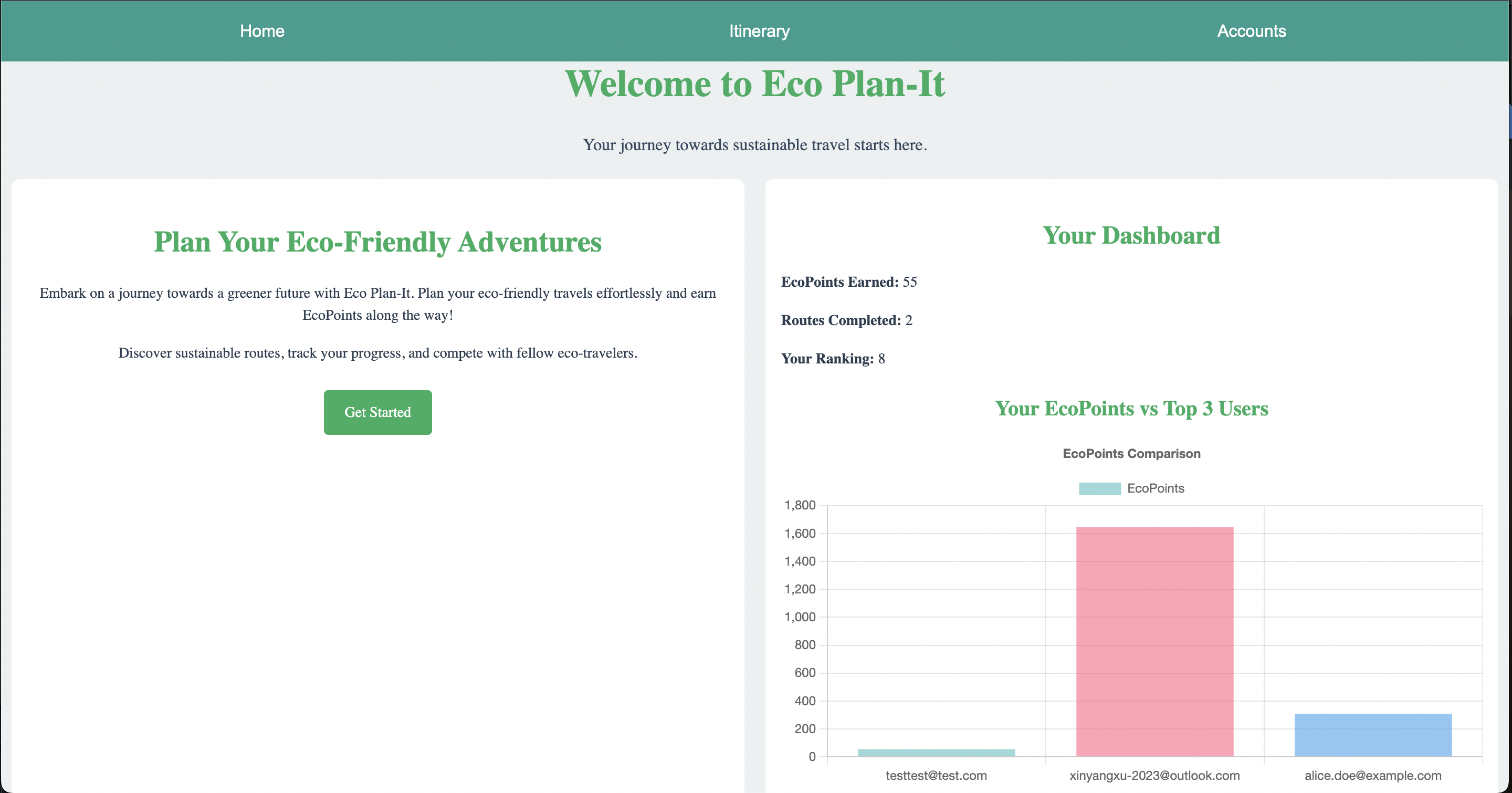Viewport: 1512px width, 793px height.
Task: Go to the Itinerary page
Action: (759, 31)
